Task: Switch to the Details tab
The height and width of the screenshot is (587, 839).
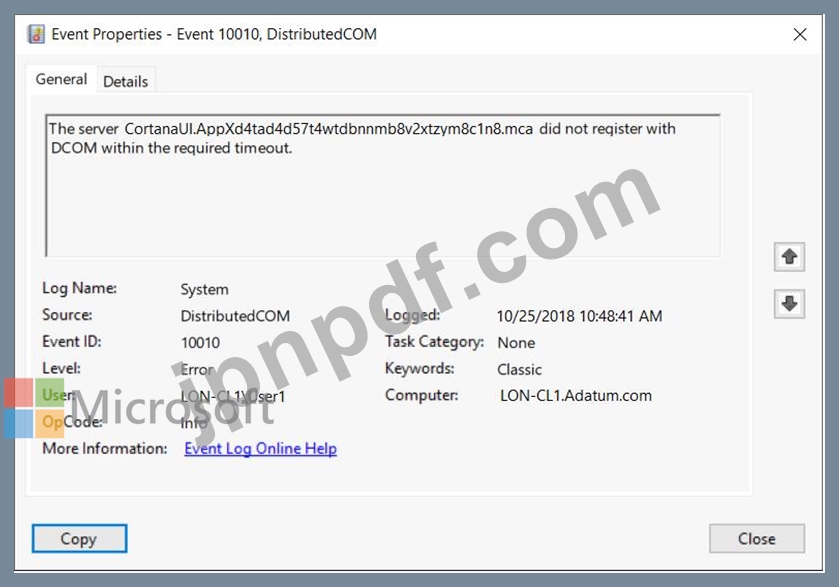Action: 126,81
